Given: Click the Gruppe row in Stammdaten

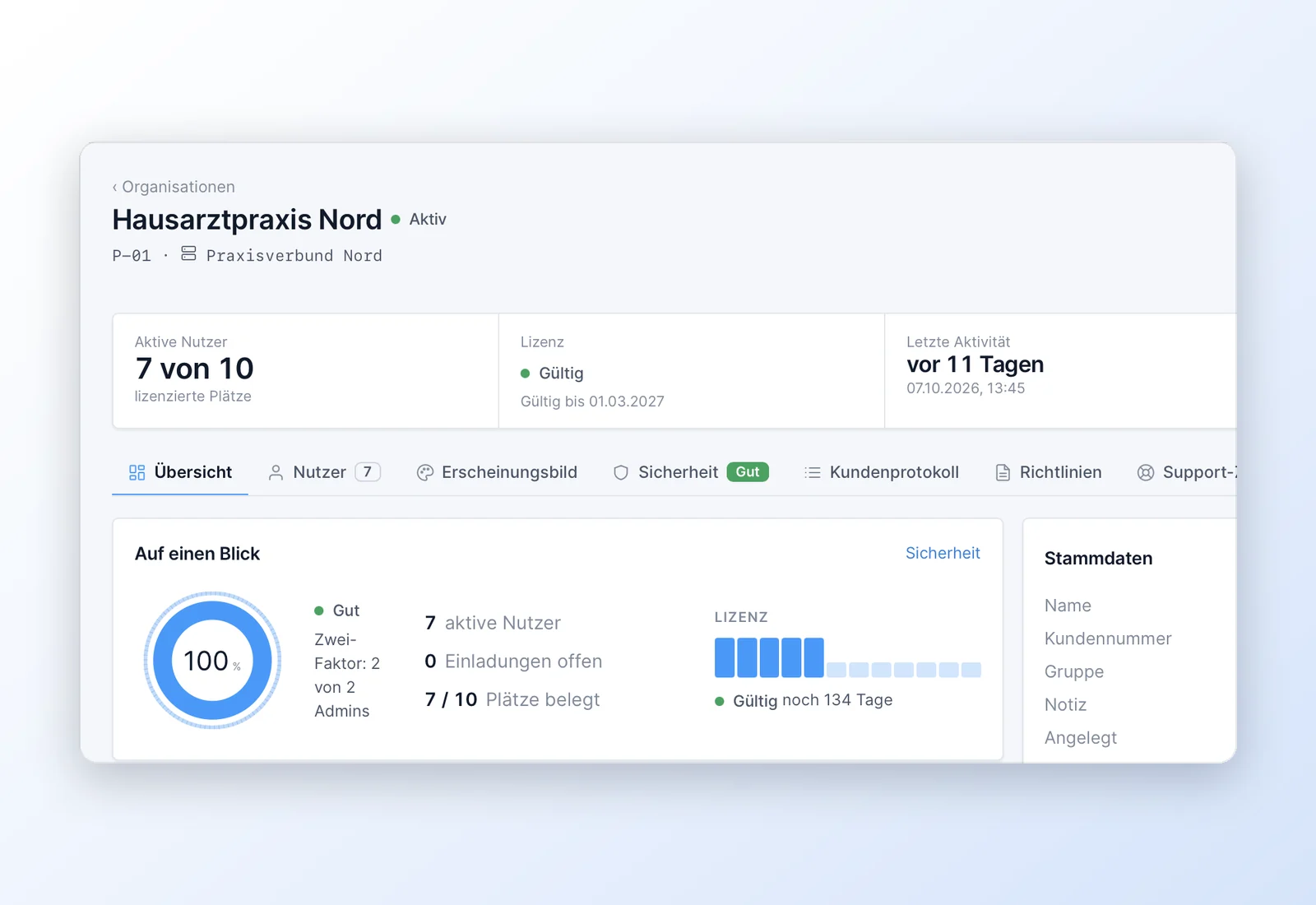Looking at the screenshot, I should click(1074, 671).
